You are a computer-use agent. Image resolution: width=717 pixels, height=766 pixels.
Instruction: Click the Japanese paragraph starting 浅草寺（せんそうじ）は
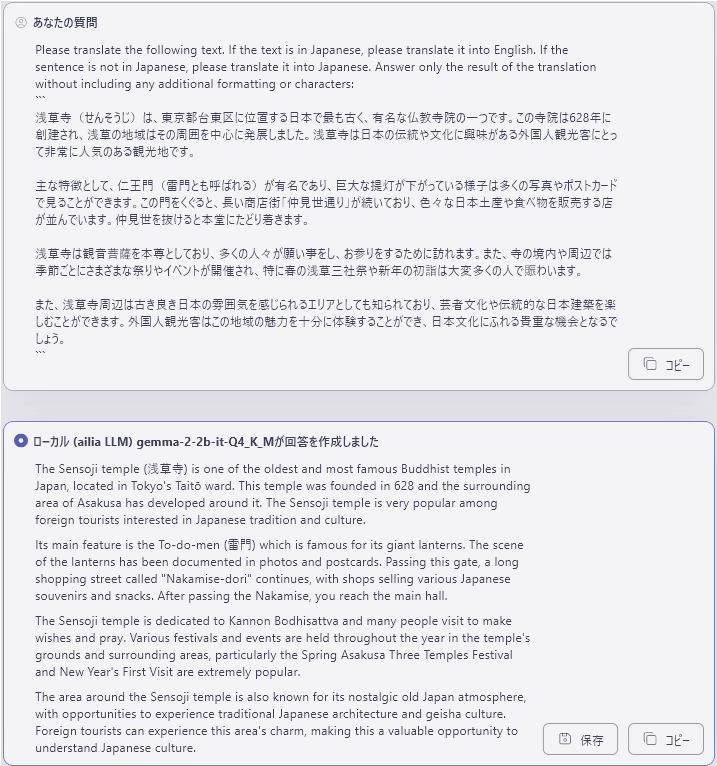[326, 135]
